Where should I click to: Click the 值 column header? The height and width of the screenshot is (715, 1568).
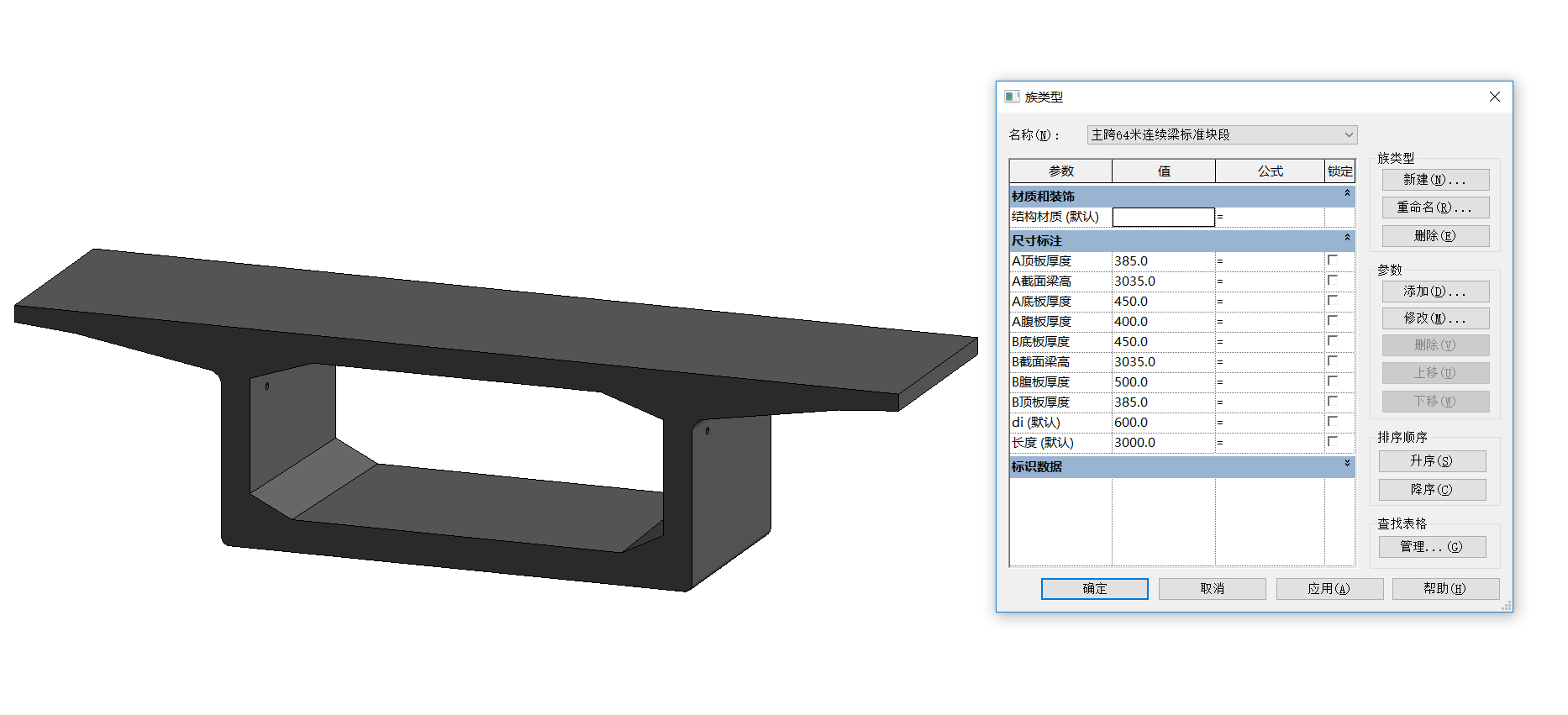(1163, 171)
